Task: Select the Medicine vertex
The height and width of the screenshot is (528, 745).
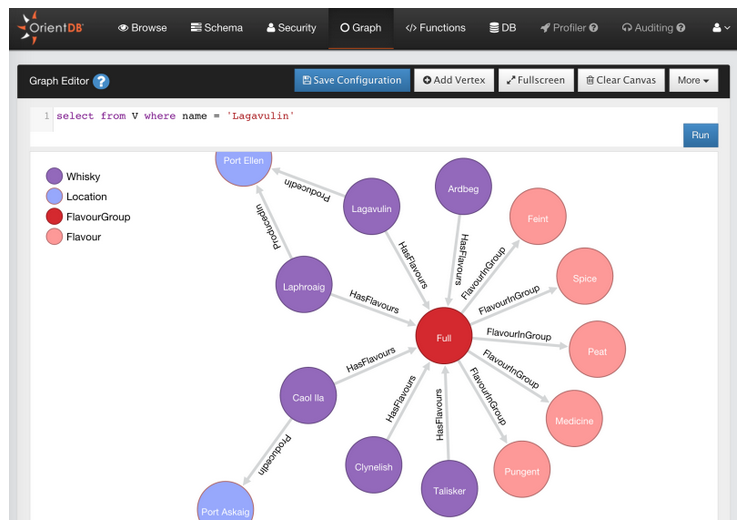Action: [574, 419]
